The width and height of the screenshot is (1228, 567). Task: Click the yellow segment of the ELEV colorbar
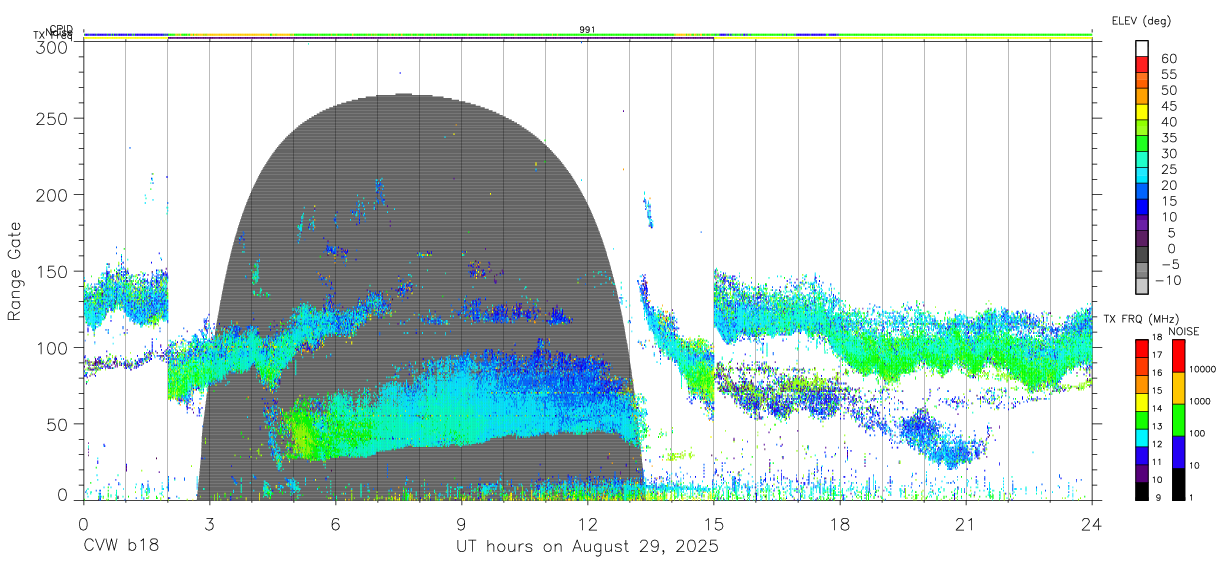click(1142, 111)
